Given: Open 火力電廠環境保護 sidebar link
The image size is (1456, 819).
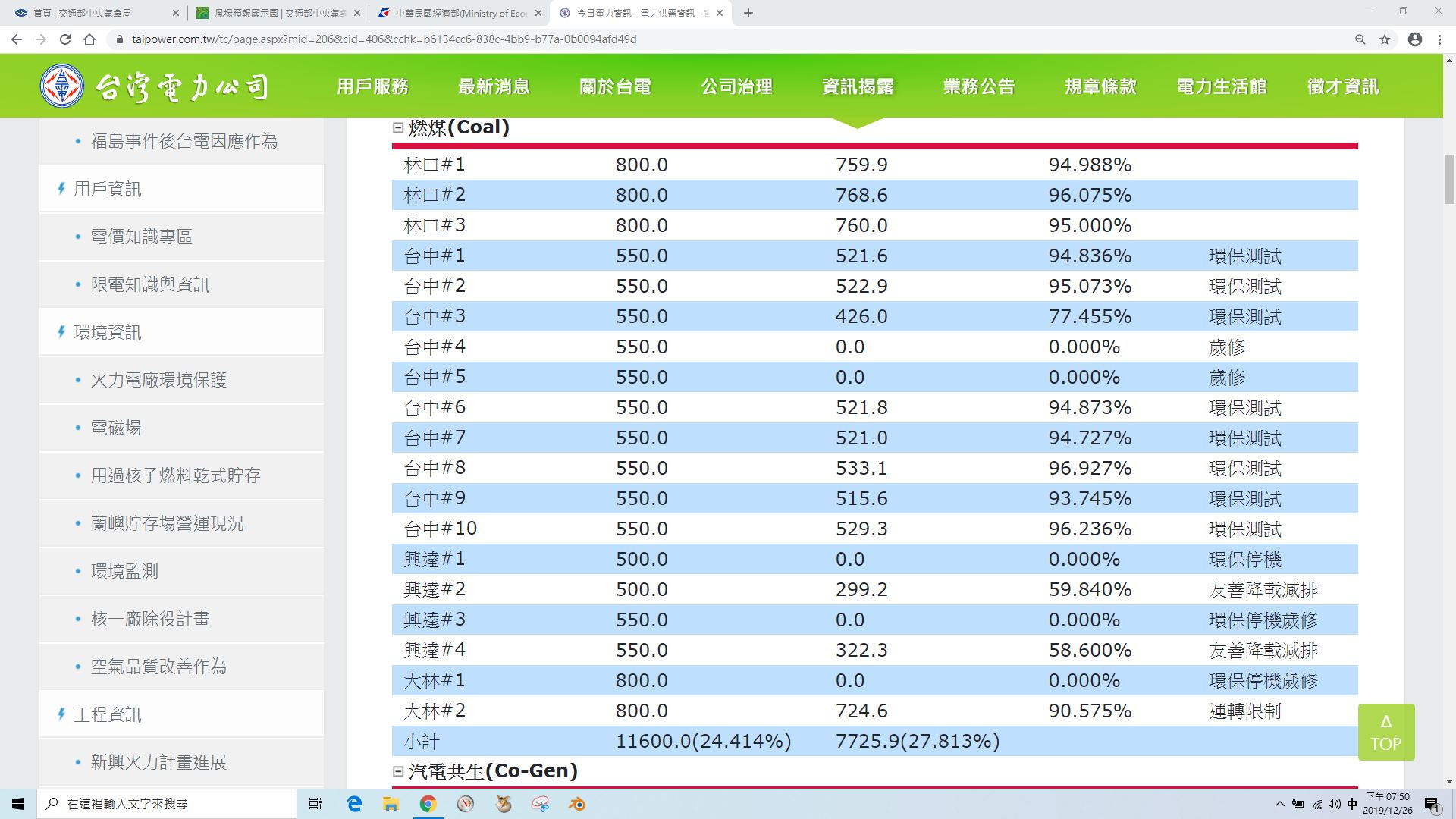Looking at the screenshot, I should [158, 380].
